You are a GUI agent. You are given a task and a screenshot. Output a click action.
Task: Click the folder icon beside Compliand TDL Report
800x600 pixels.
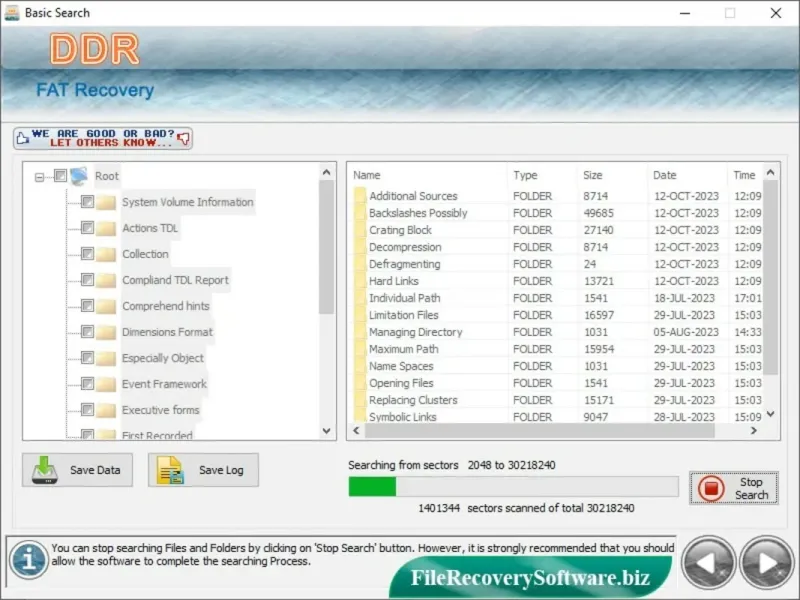coord(106,280)
